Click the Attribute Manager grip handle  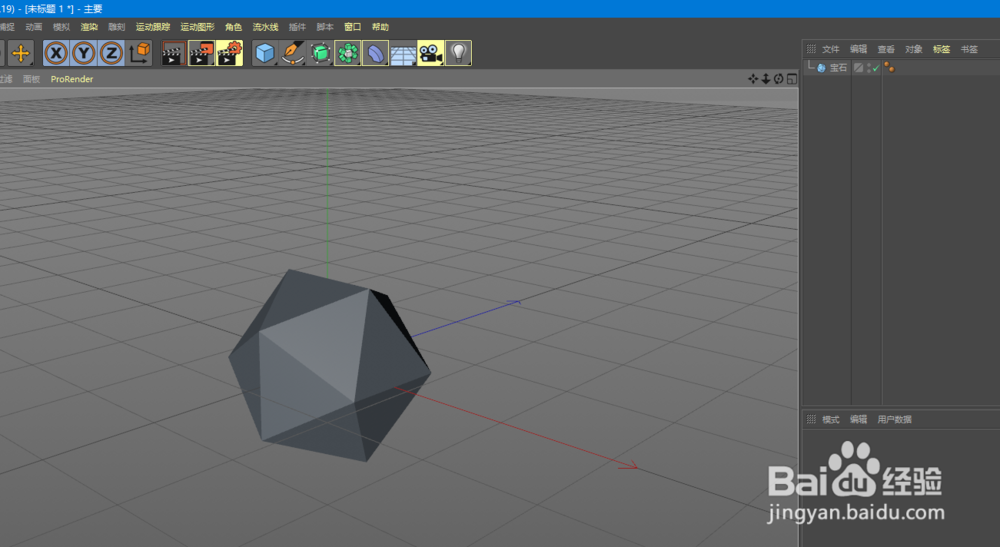click(811, 419)
